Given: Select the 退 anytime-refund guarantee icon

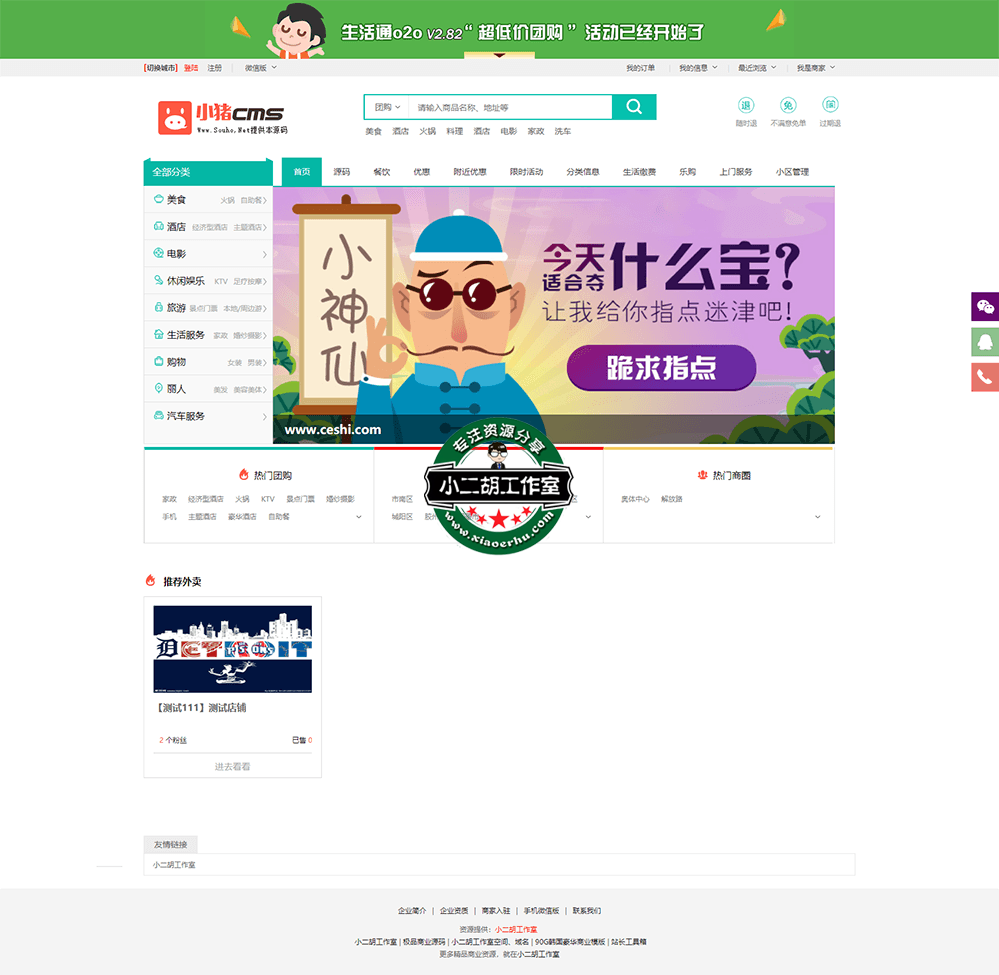Looking at the screenshot, I should tap(744, 102).
